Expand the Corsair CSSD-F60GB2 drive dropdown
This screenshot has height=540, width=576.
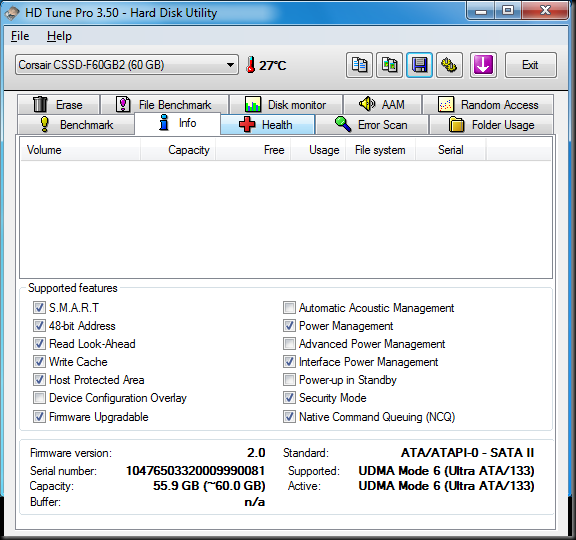click(127, 65)
